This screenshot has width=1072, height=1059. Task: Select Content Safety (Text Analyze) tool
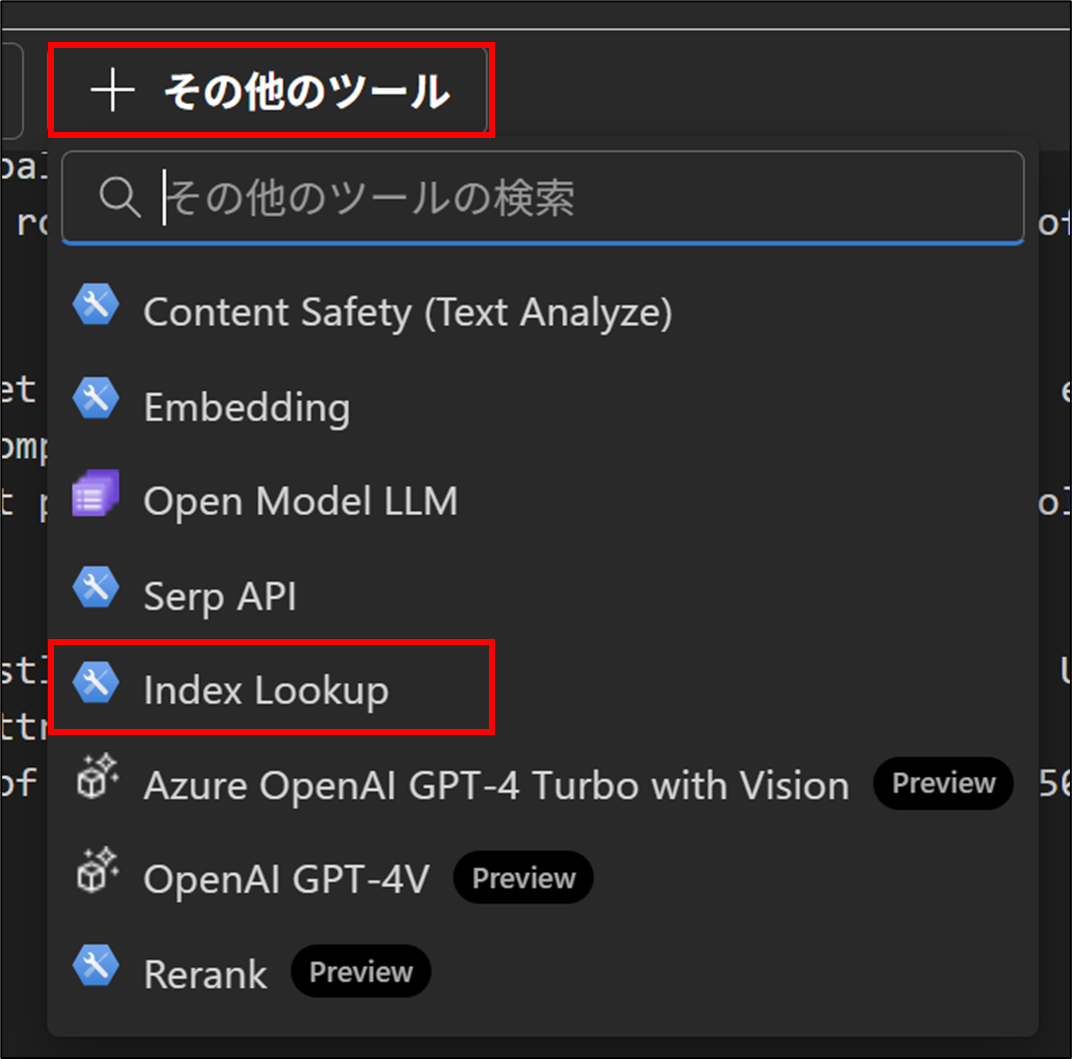point(543,312)
